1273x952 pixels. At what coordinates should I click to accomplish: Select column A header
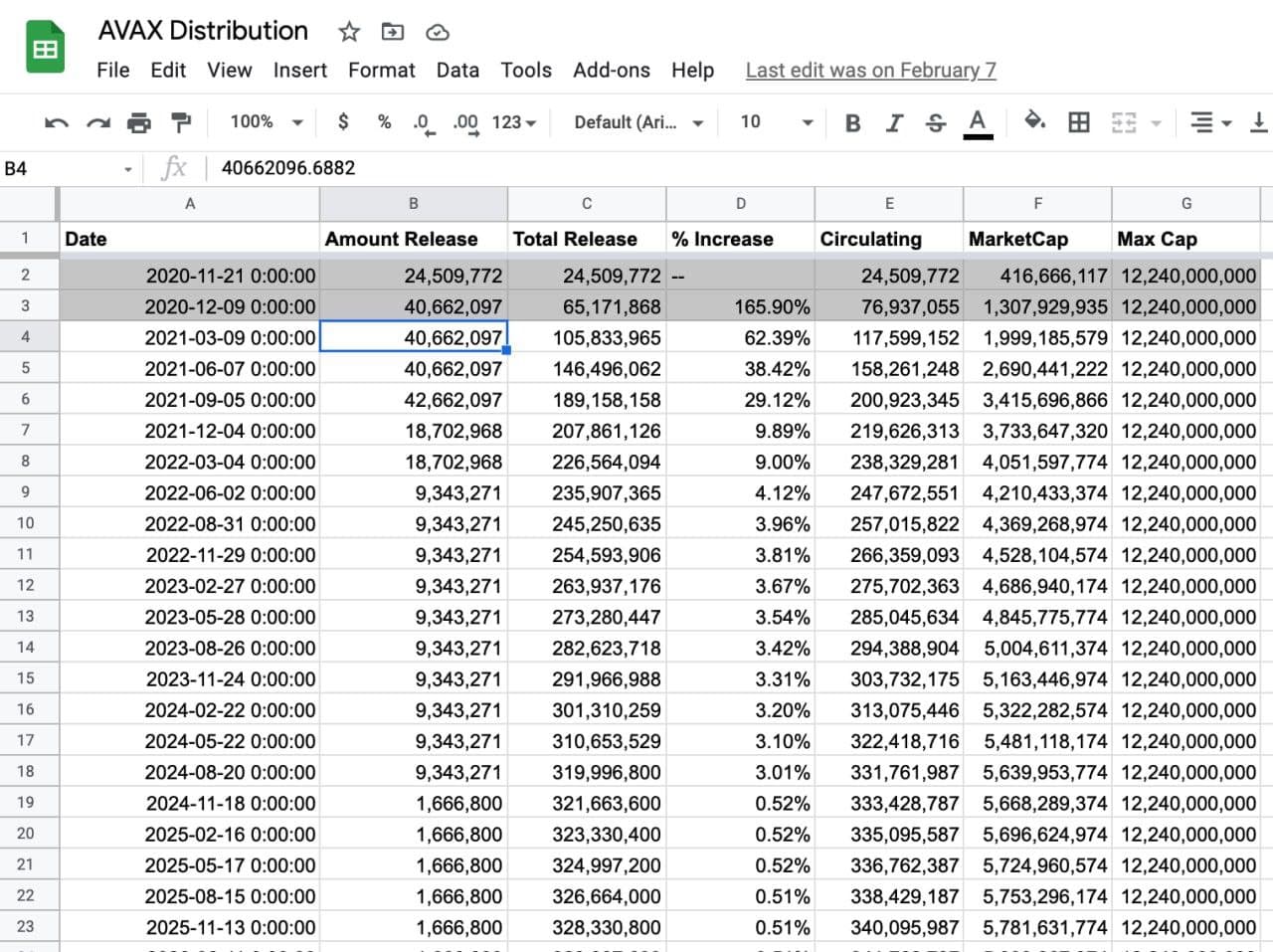pos(189,204)
